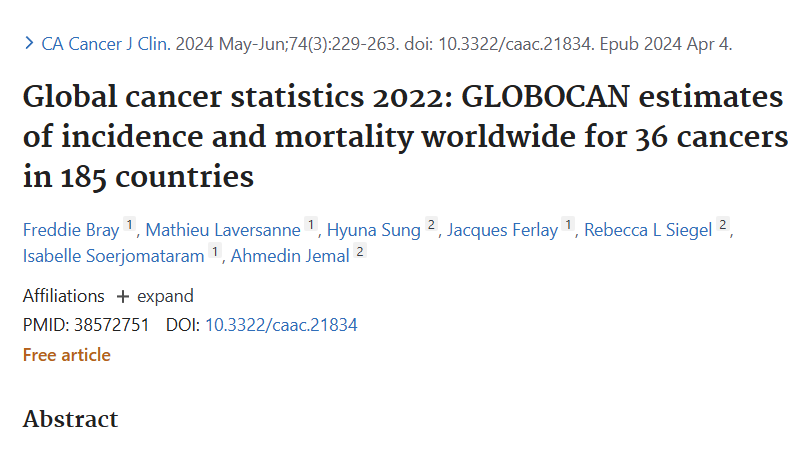Click the expand label next to Affiliations
The image size is (800, 450).
click(165, 296)
